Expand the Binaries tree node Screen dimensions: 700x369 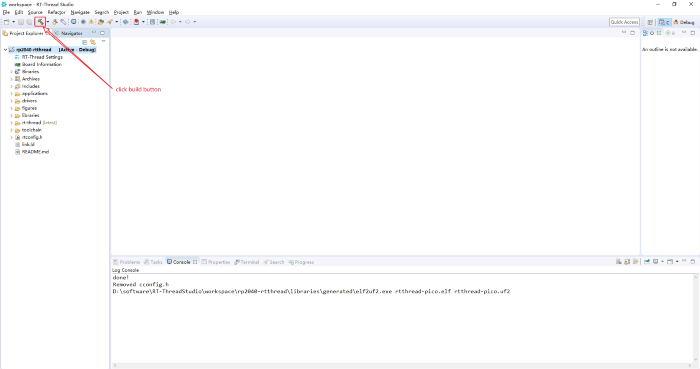coord(11,72)
